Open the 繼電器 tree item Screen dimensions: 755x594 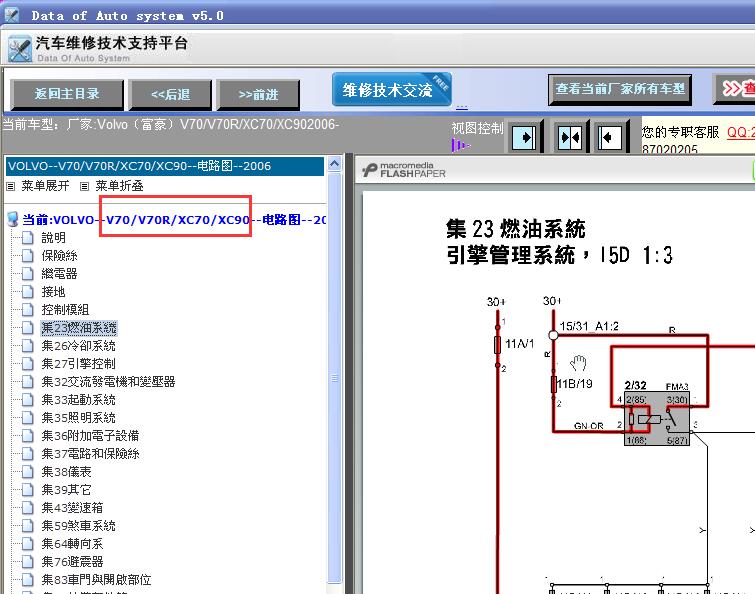tap(59, 274)
